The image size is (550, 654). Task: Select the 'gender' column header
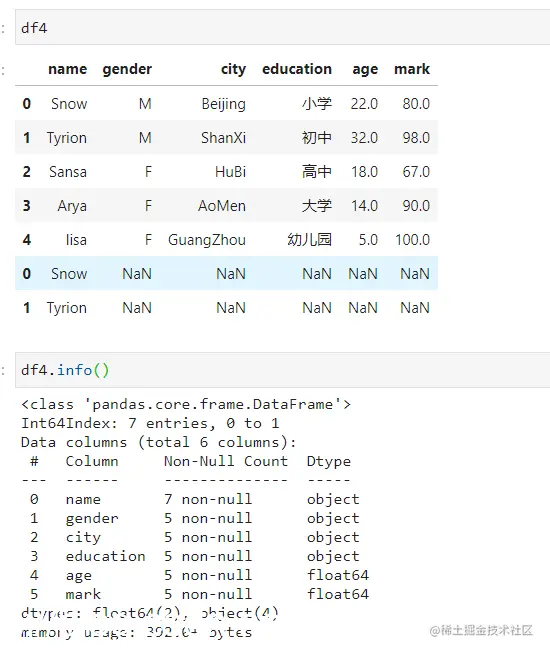click(127, 69)
